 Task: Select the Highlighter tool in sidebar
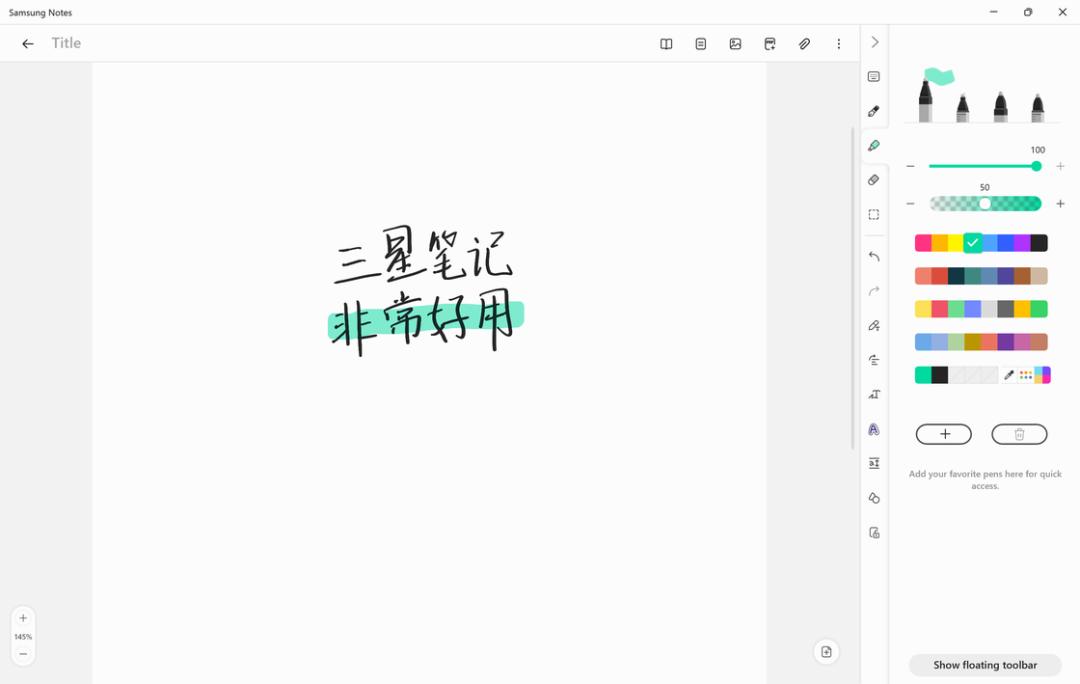[874, 145]
